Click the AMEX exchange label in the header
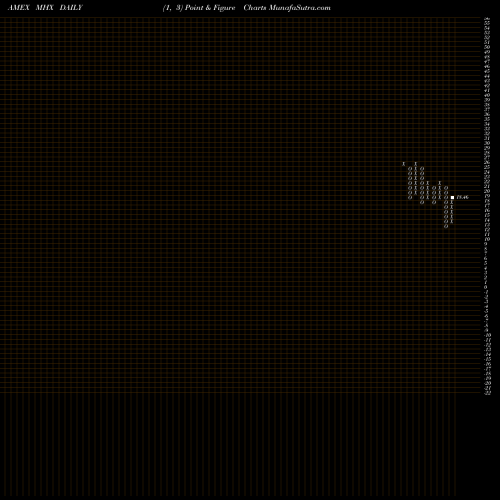The height and width of the screenshot is (500, 500). pyautogui.click(x=19, y=8)
